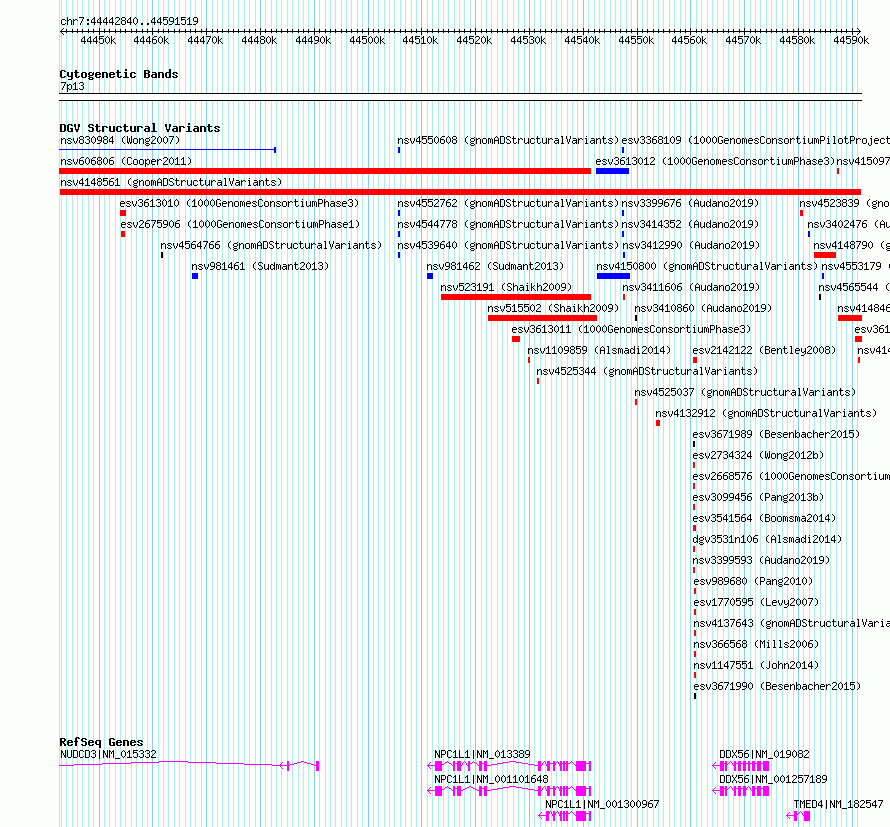
Task: Click the red nsv515502 variant bar
Action: point(542,318)
